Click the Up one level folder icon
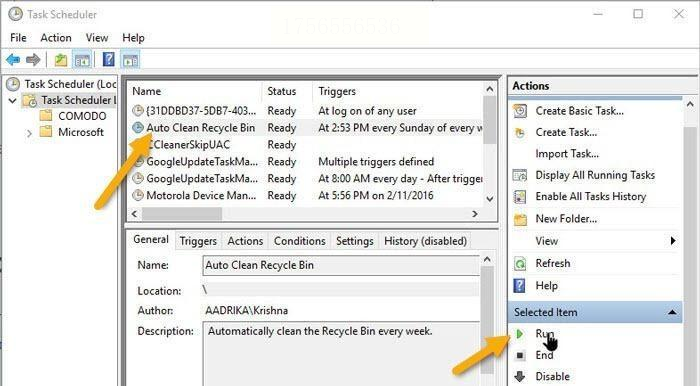This screenshot has height=386, width=700. 61,59
